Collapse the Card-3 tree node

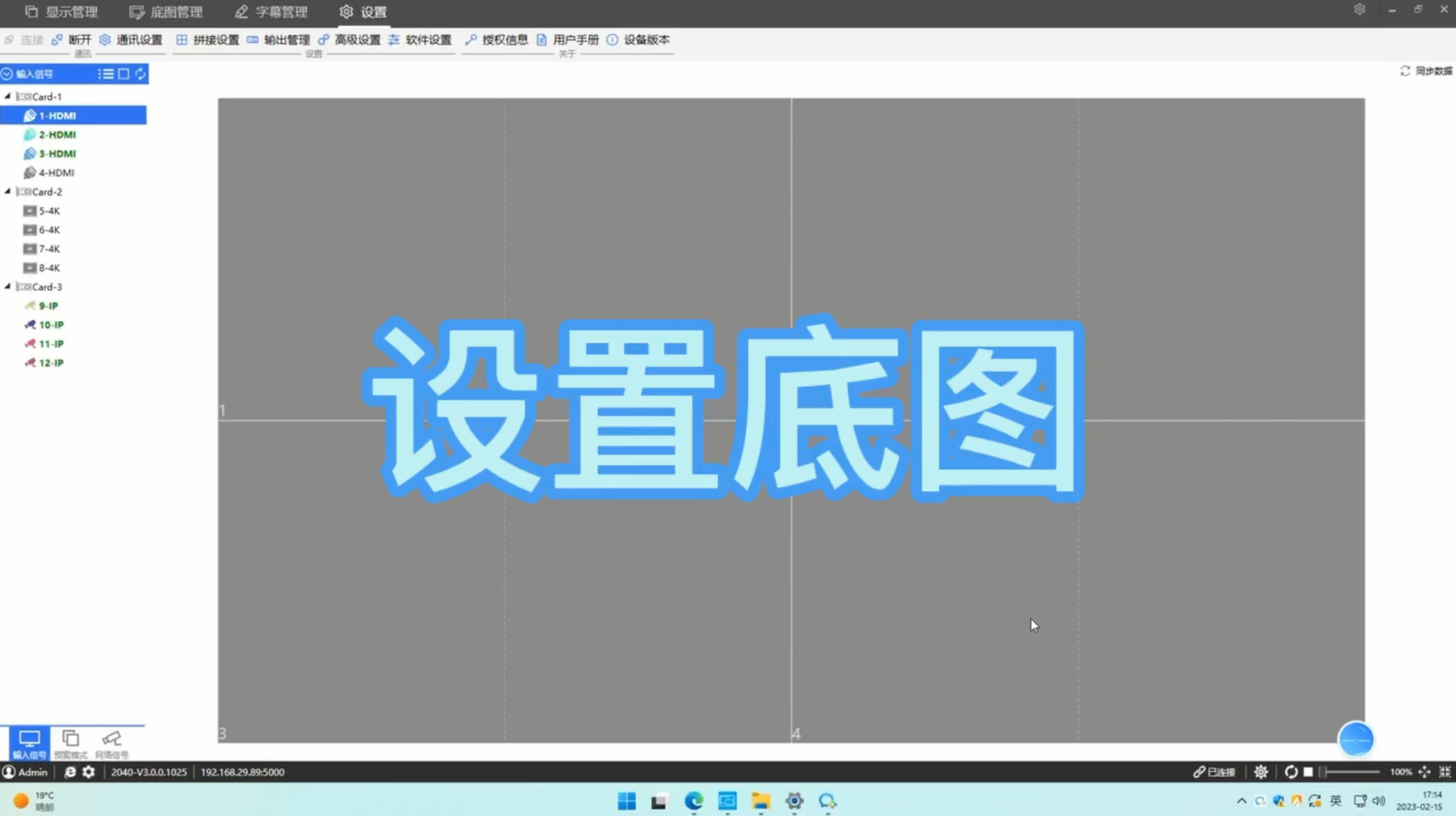(8, 286)
